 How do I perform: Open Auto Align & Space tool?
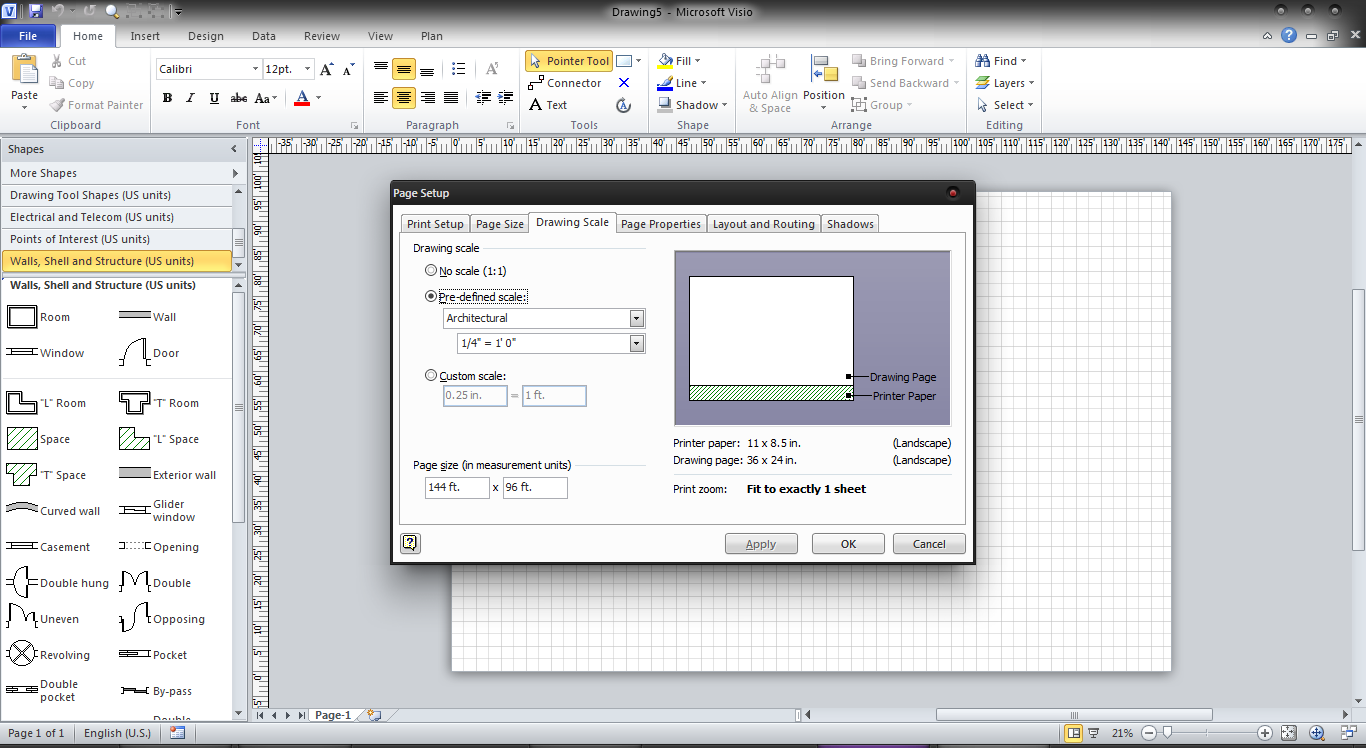770,83
